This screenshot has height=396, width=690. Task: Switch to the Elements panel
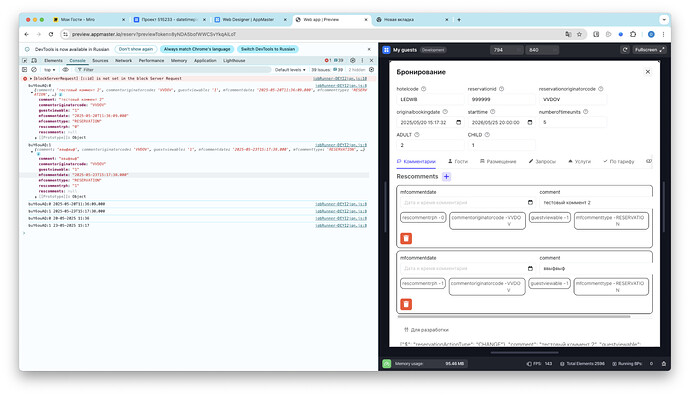tap(53, 60)
